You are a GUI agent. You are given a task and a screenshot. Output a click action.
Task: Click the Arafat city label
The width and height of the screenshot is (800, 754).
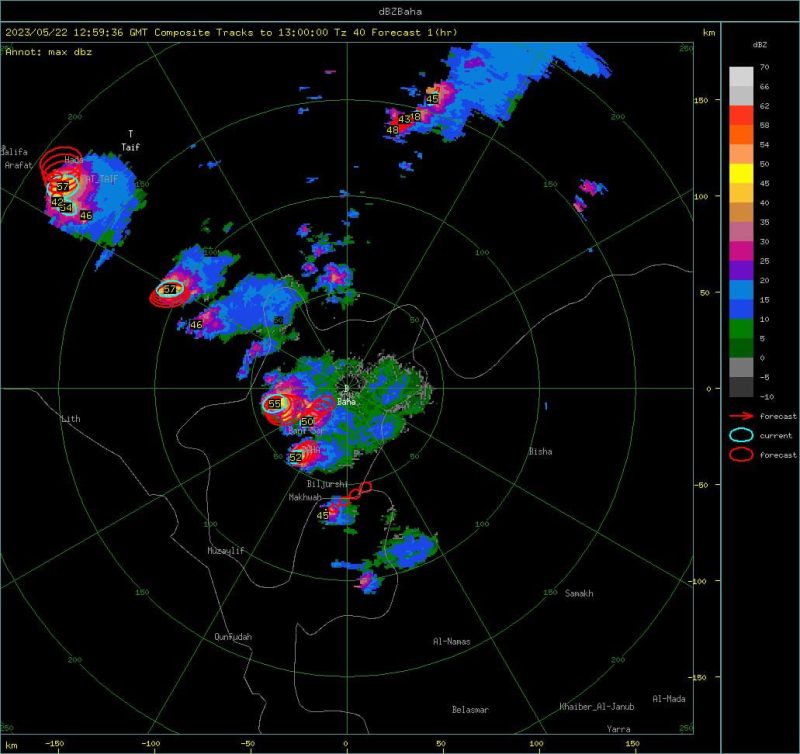18,165
